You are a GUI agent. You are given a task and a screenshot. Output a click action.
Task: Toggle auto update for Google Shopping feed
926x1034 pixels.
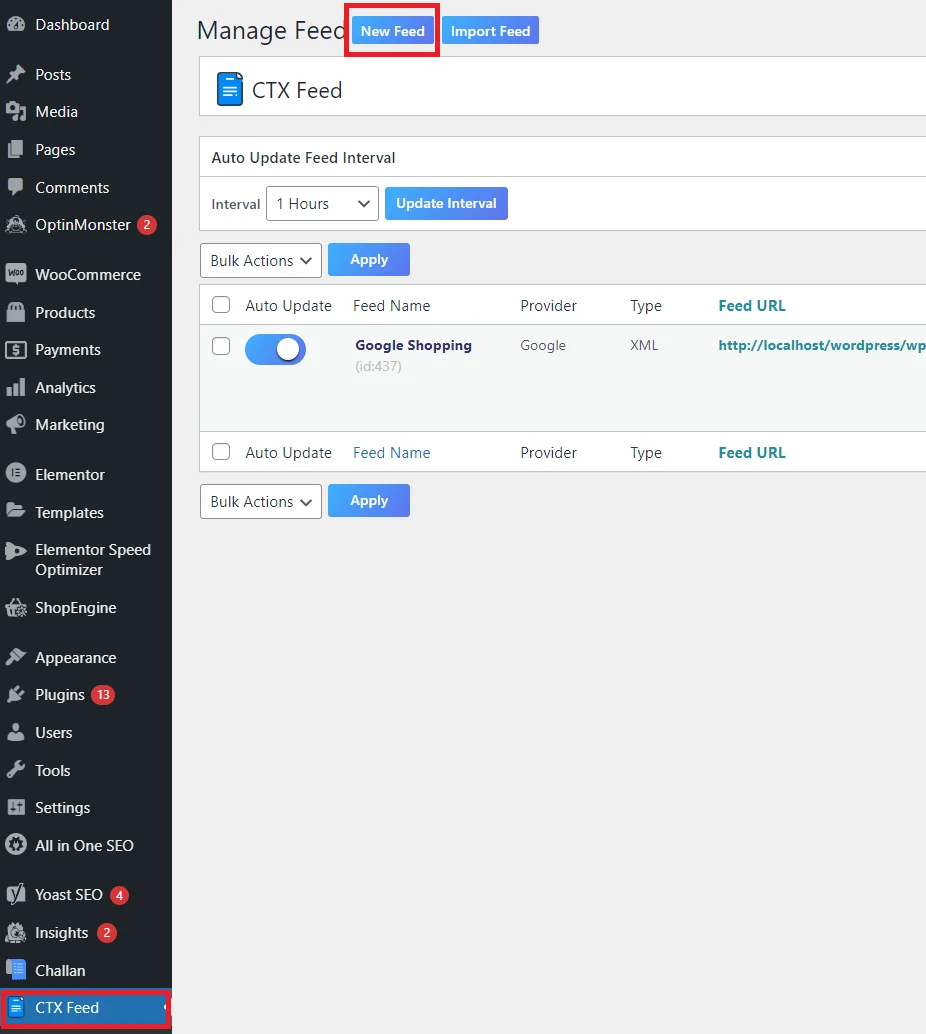275,349
